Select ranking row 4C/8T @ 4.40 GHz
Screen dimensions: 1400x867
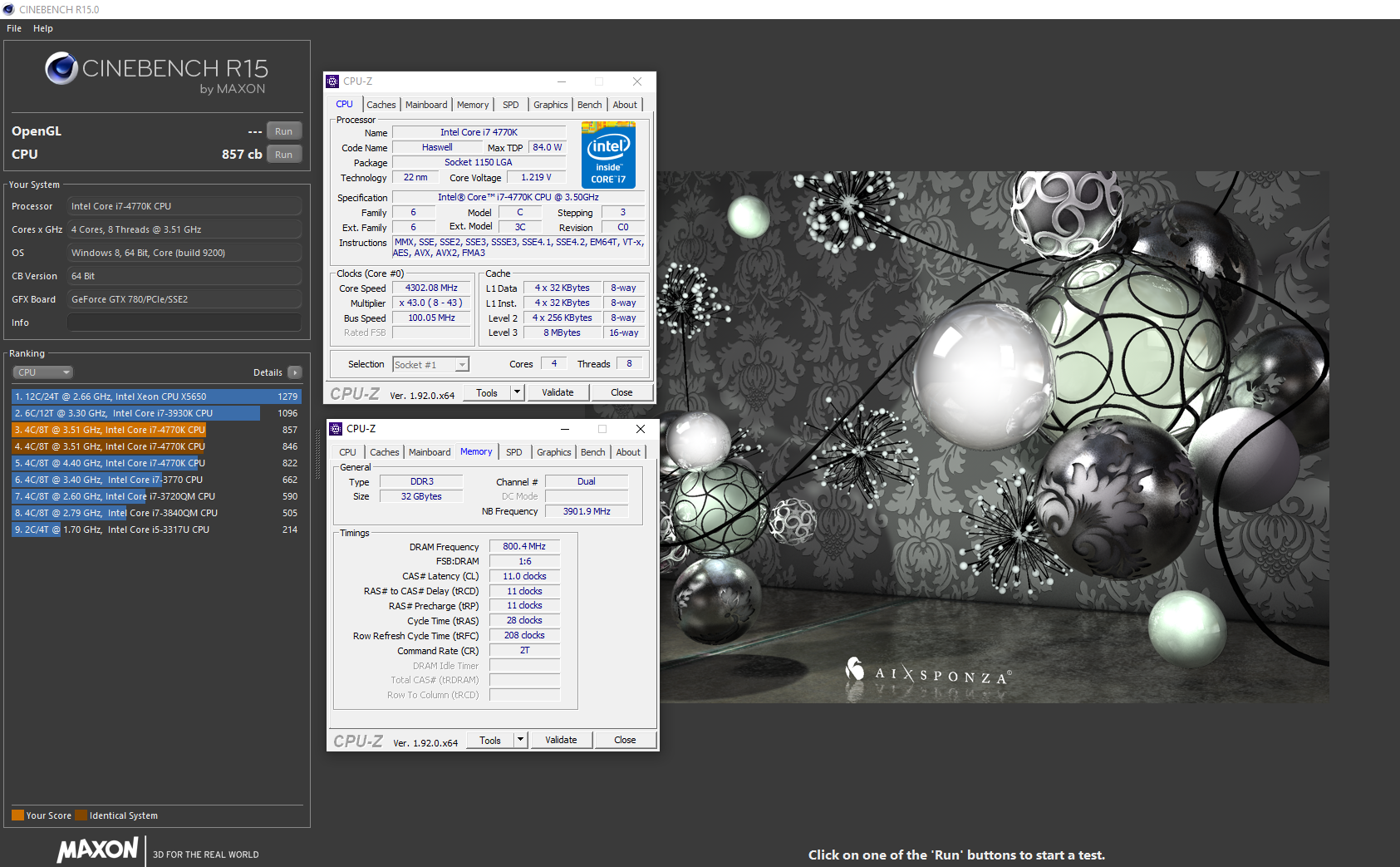pos(156,463)
